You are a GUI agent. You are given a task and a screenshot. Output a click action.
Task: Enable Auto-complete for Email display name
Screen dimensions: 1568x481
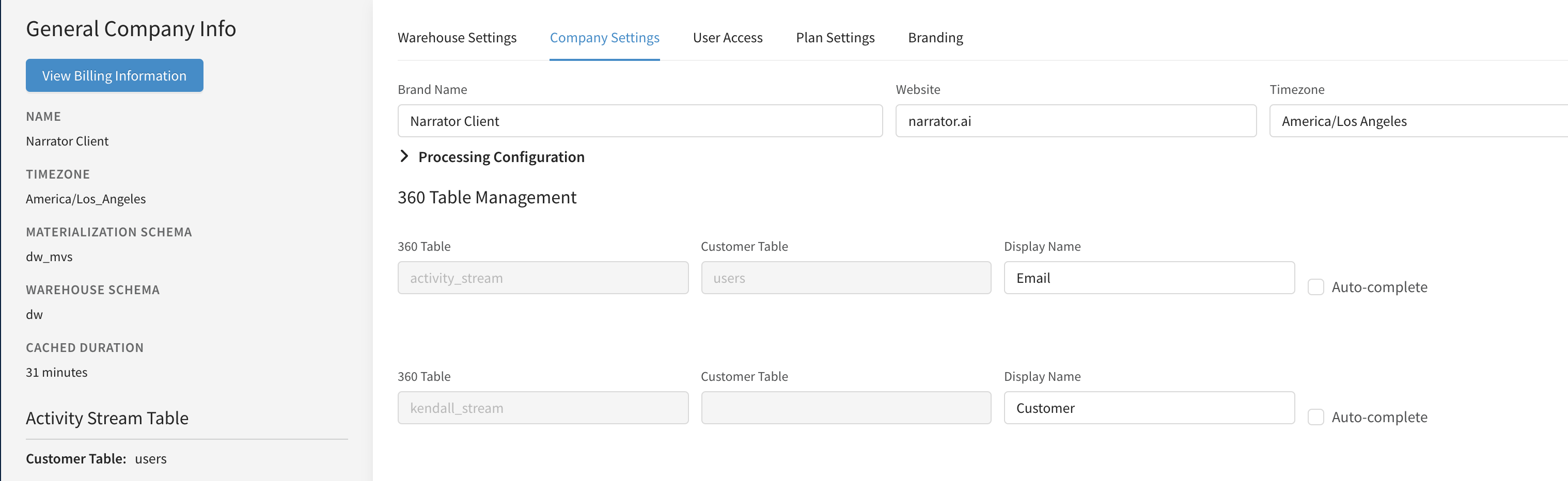1315,287
